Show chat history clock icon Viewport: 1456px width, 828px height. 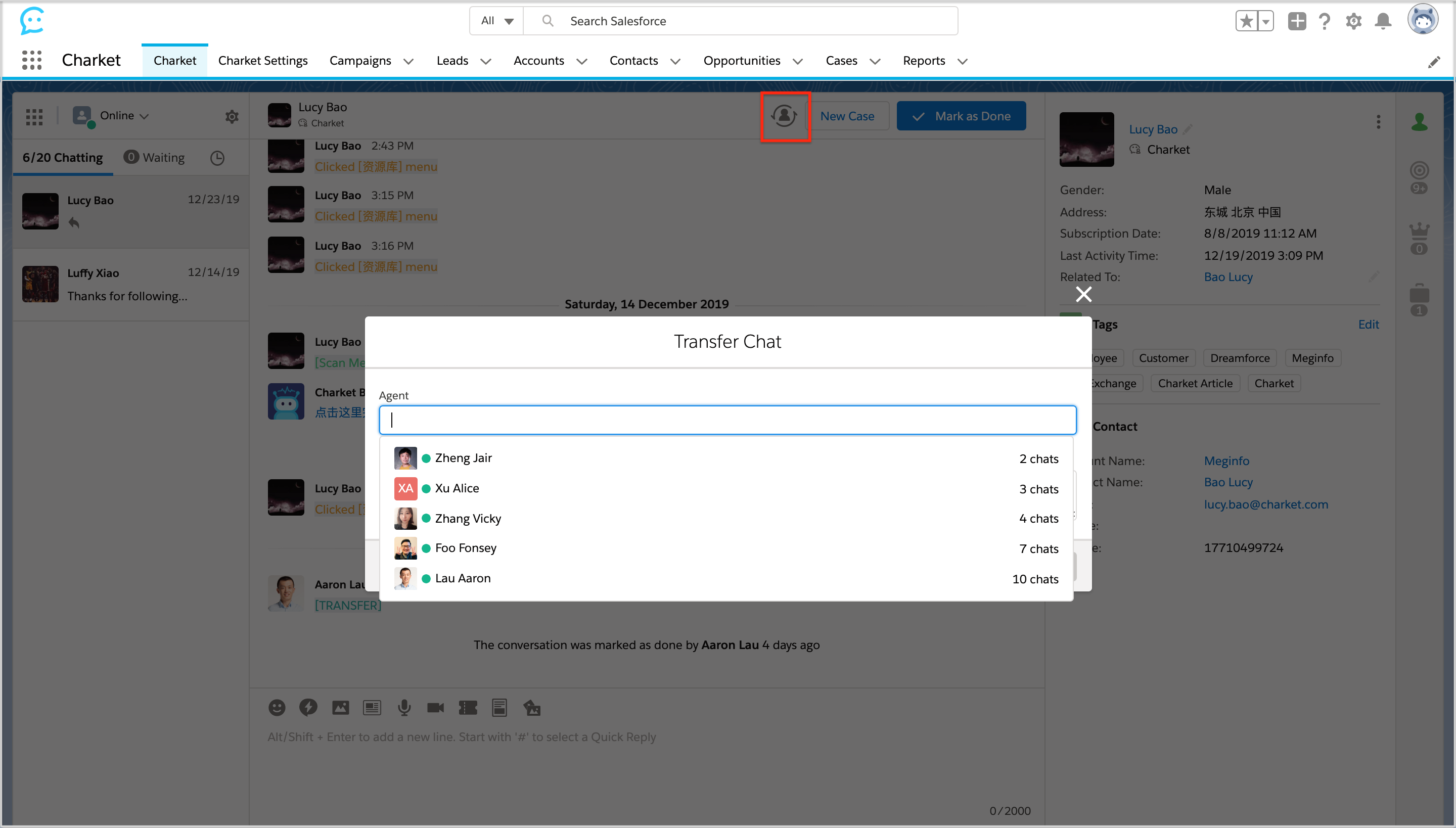pos(217,158)
